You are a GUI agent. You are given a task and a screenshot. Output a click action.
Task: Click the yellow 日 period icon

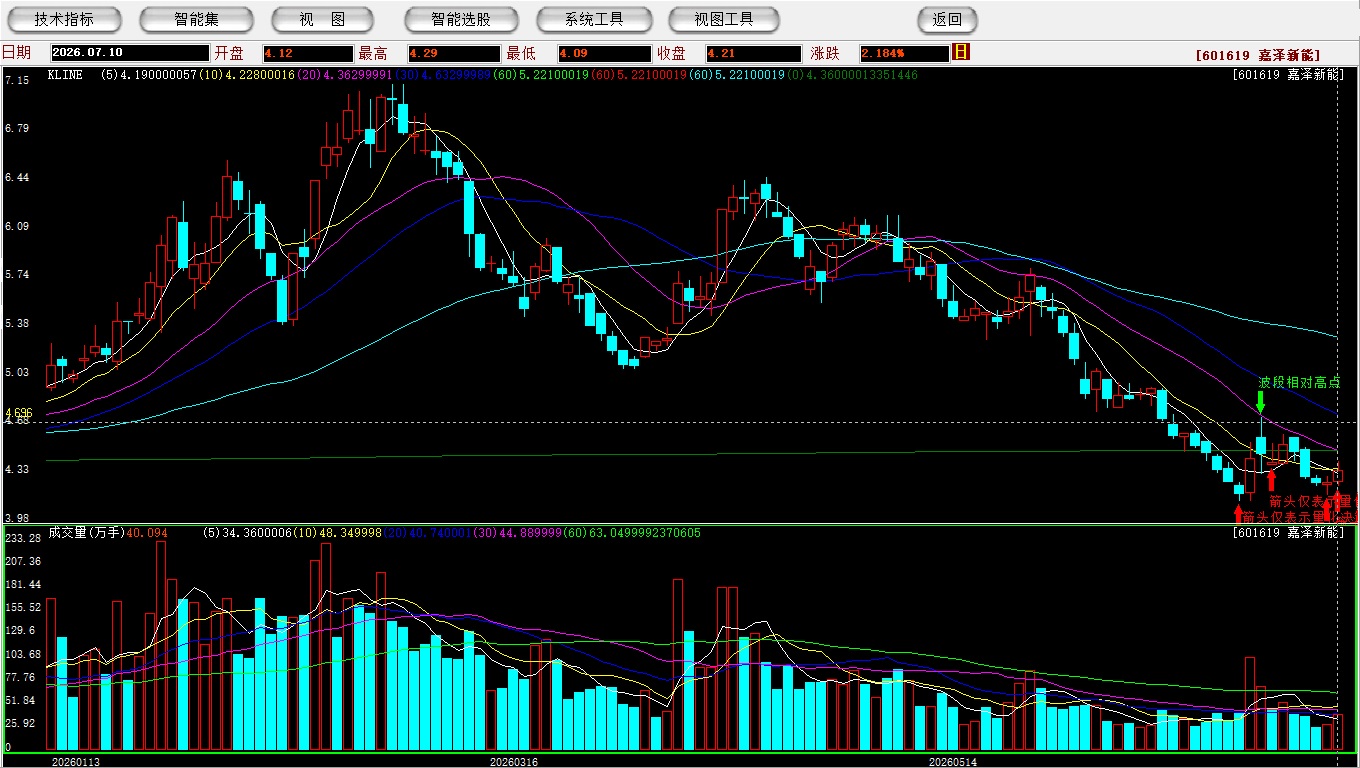(961, 52)
